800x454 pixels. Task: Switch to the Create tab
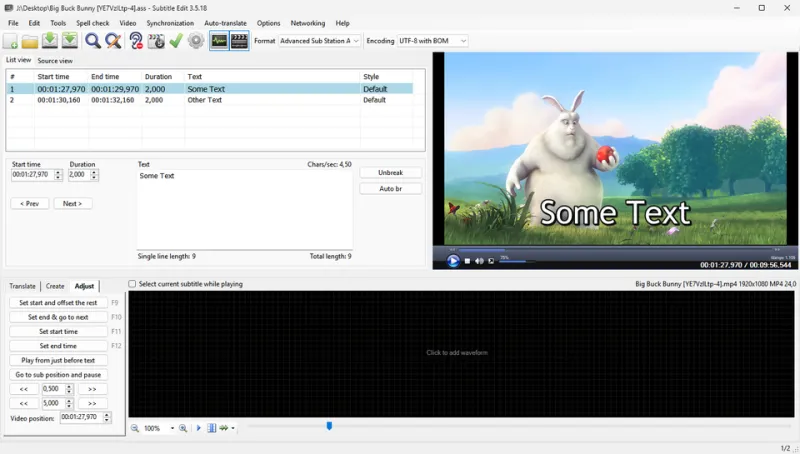(55, 286)
